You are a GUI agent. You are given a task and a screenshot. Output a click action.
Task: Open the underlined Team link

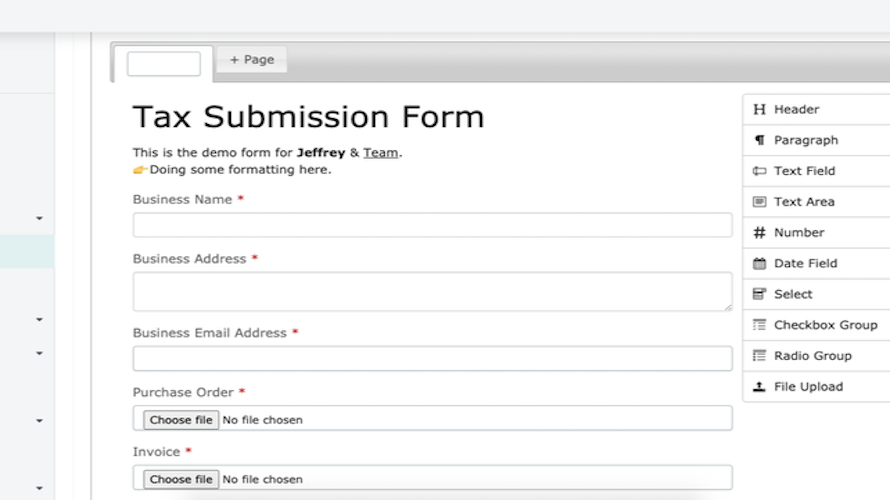coord(380,153)
